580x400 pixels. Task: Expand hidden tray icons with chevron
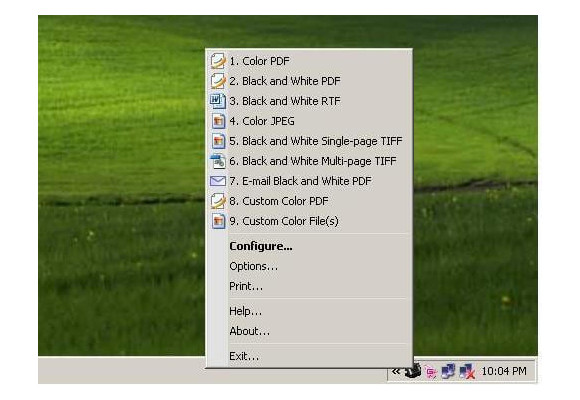(396, 371)
